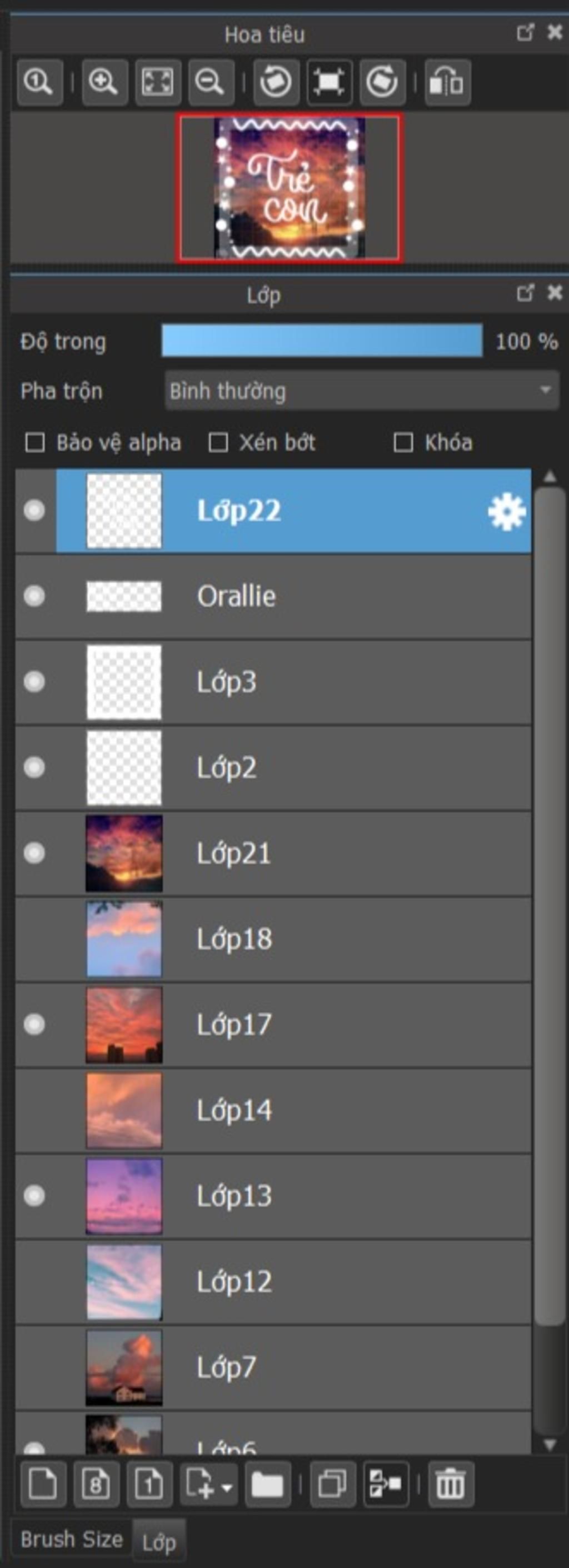Click the zoom out magnifier icon
This screenshot has height=1568, width=569.
pyautogui.click(x=211, y=82)
